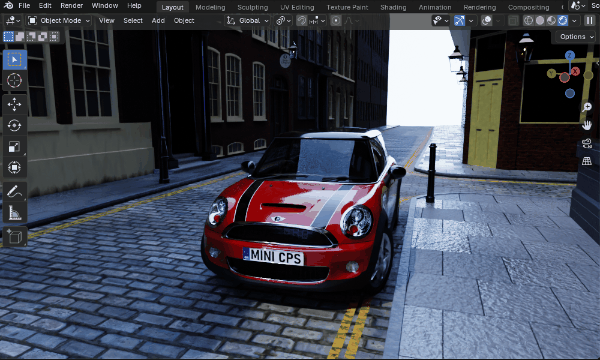
Task: Select the Move tool
Action: click(x=15, y=104)
